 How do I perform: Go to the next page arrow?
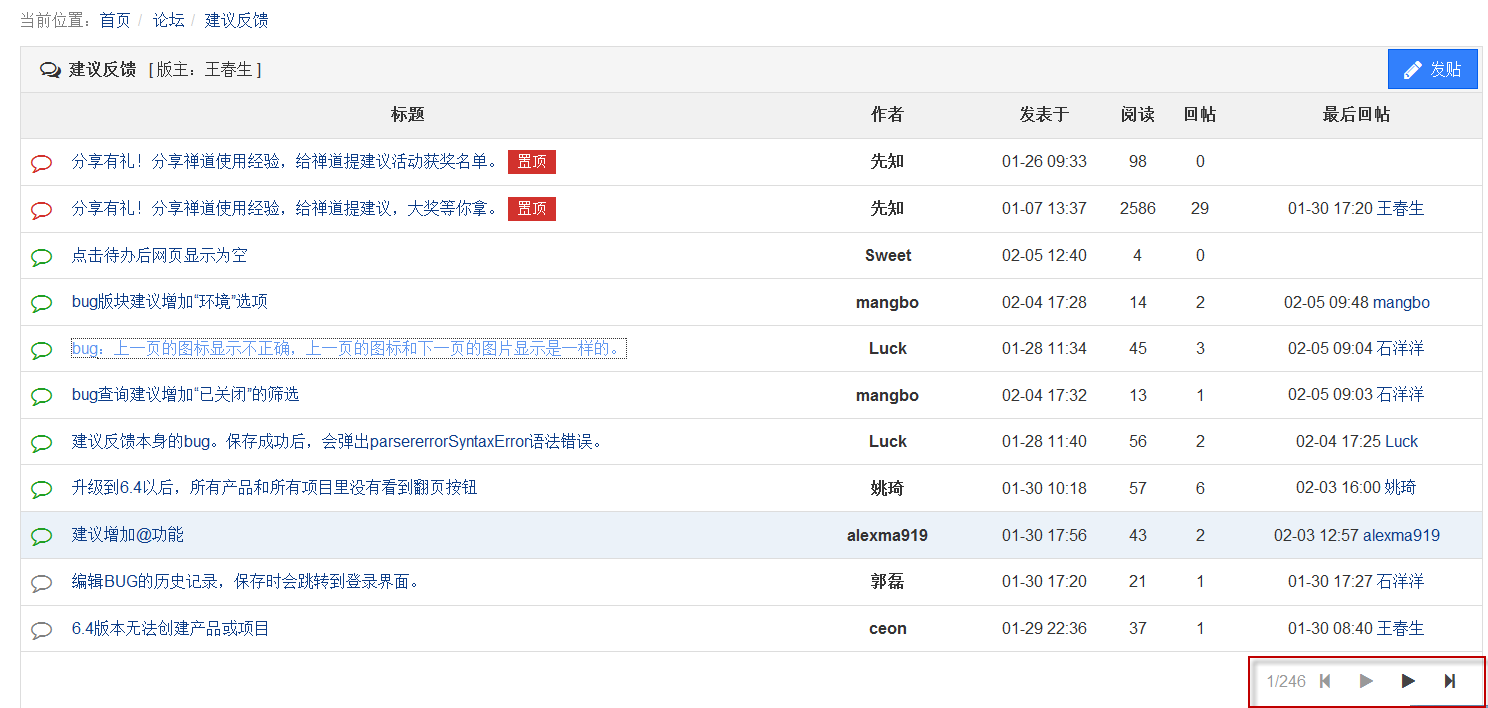coord(1408,681)
